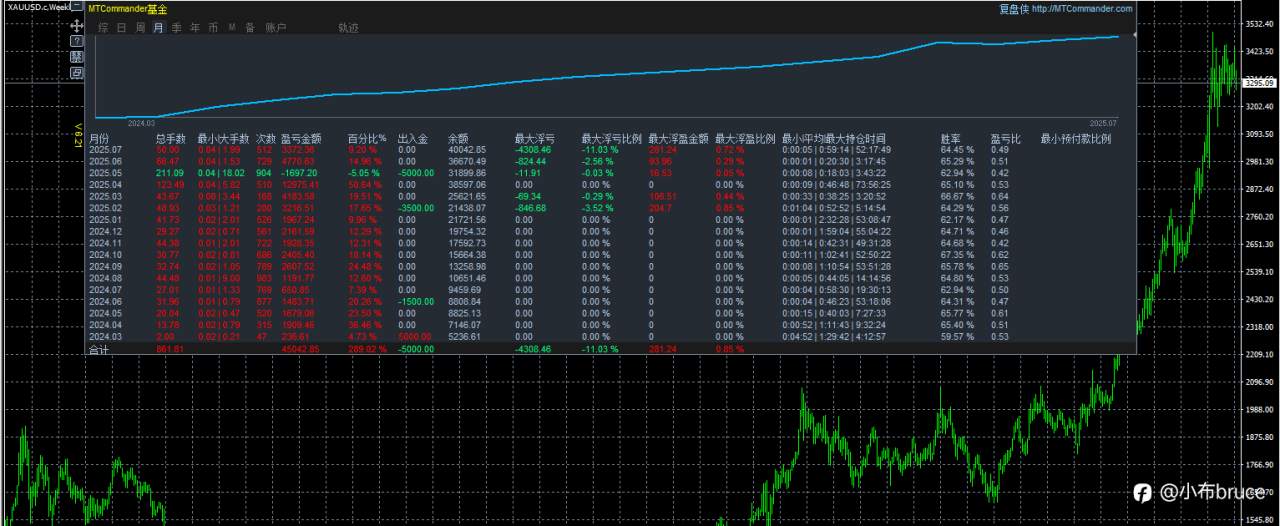Select the 2024.11 month row

(x=612, y=243)
